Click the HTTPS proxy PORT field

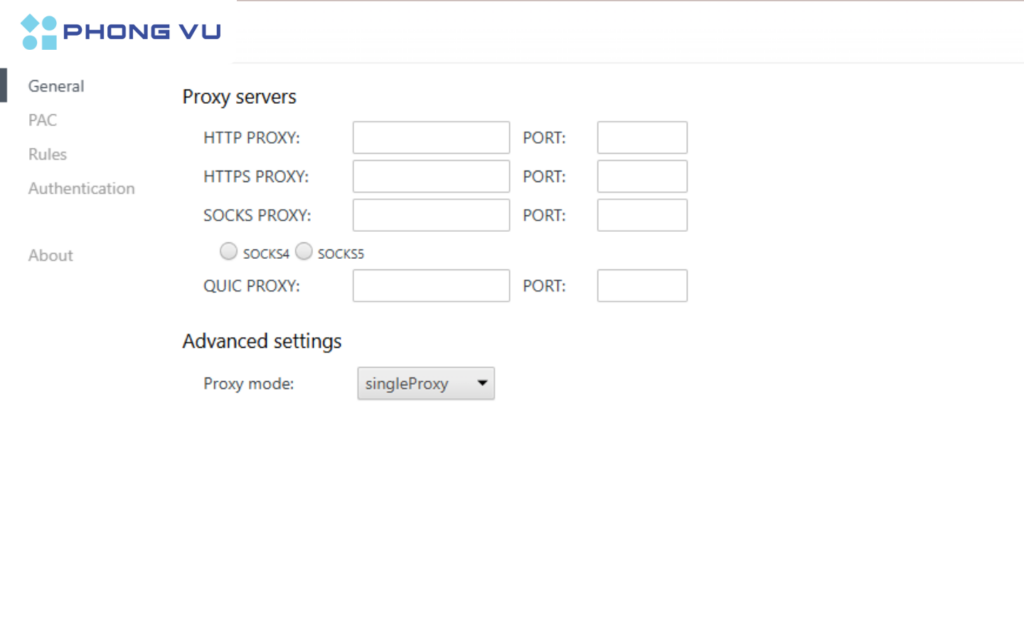coord(641,176)
